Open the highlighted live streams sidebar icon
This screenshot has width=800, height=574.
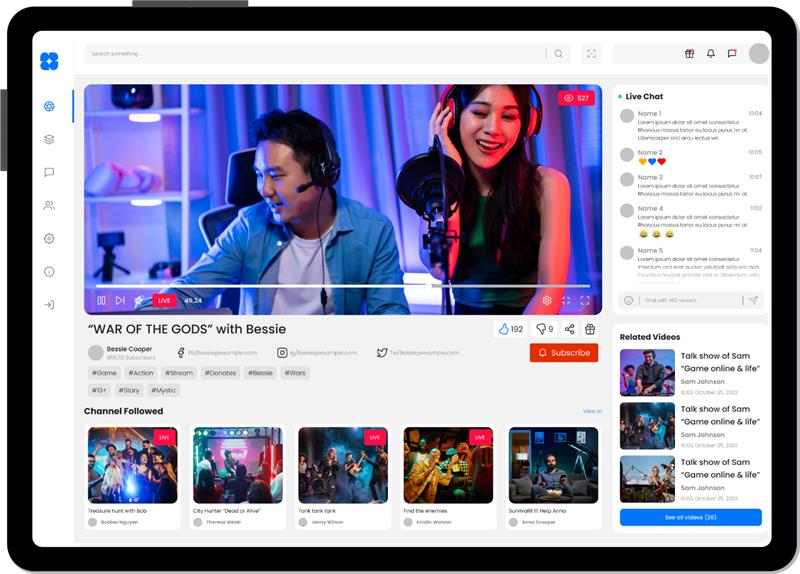[x=49, y=106]
